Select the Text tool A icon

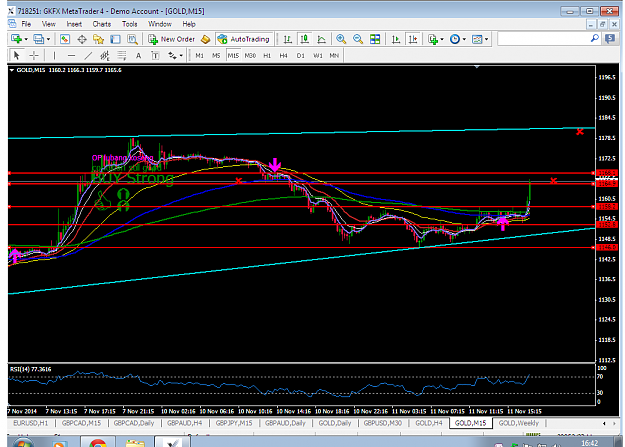pyautogui.click(x=138, y=55)
